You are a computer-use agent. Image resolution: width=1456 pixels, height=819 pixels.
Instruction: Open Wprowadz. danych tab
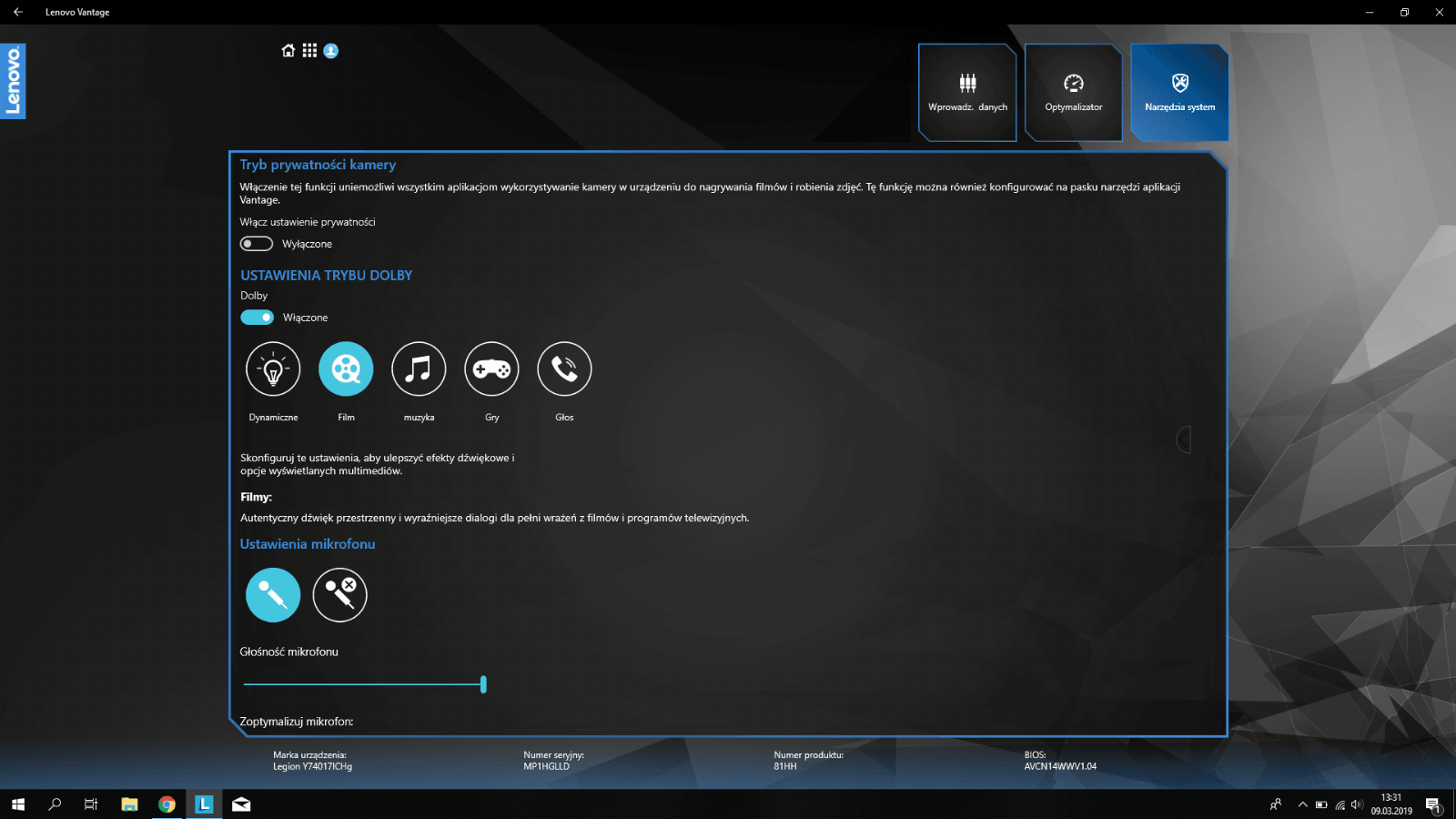pos(967,93)
